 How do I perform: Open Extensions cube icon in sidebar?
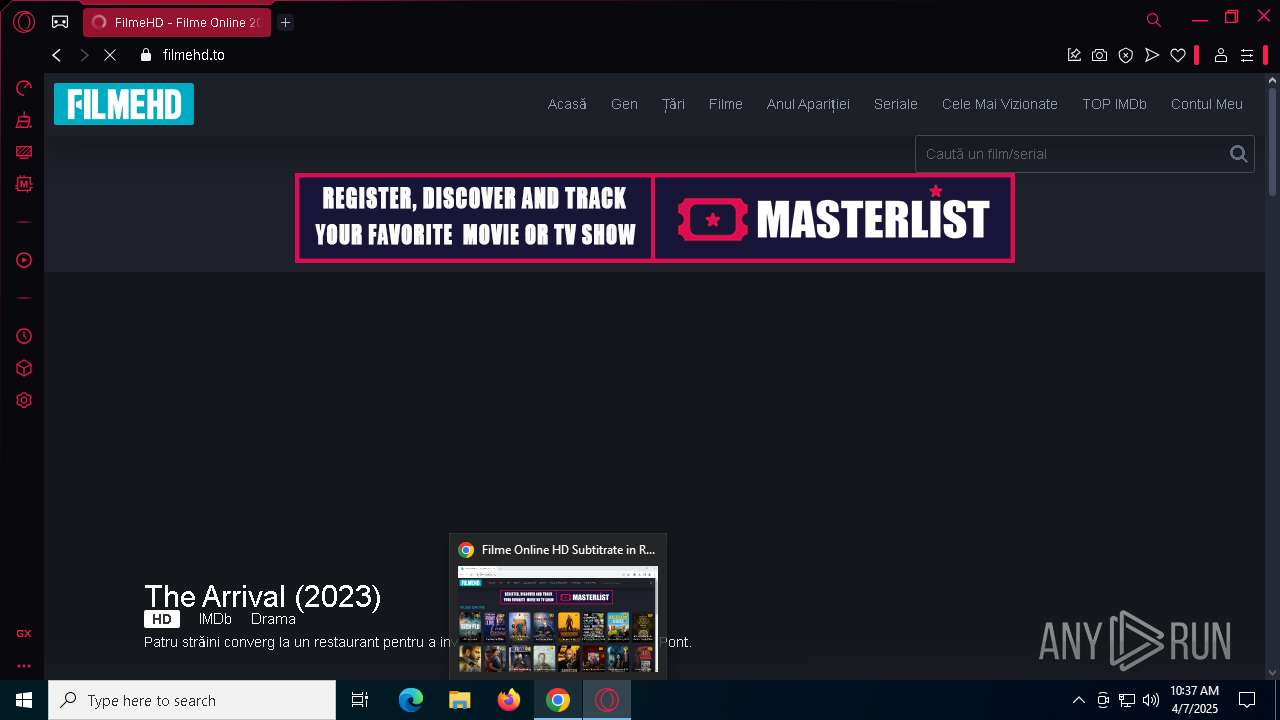pos(24,368)
